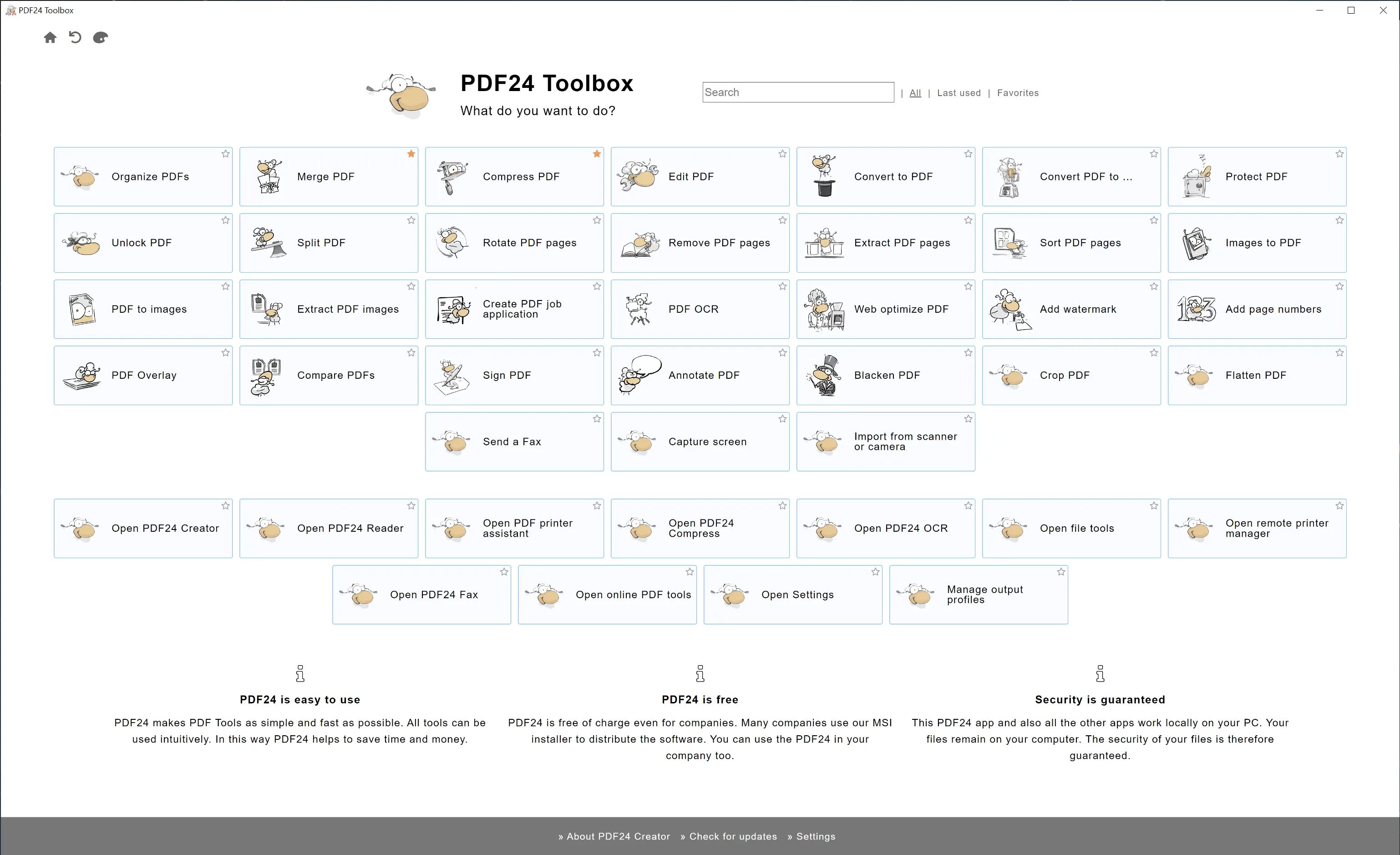Select the PDF OCR tool
This screenshot has width=1400, height=855.
(x=700, y=309)
